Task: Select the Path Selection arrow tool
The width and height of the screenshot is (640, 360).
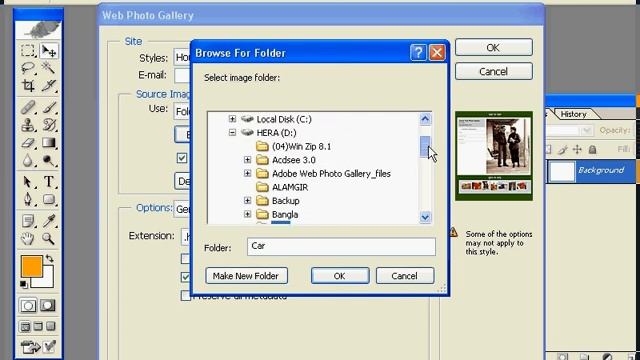Action: (28, 181)
